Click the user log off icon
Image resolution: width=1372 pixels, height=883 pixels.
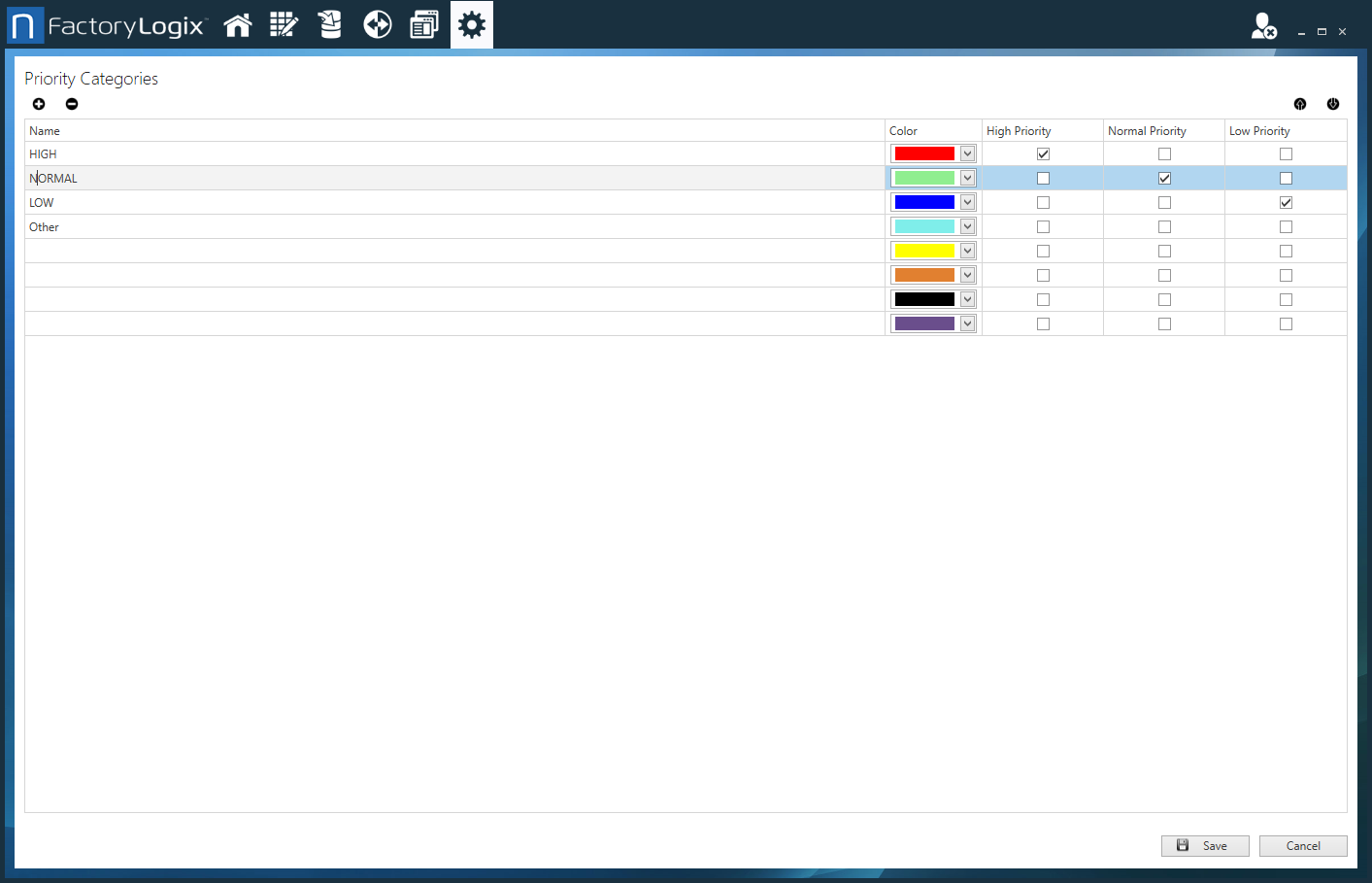click(1263, 26)
